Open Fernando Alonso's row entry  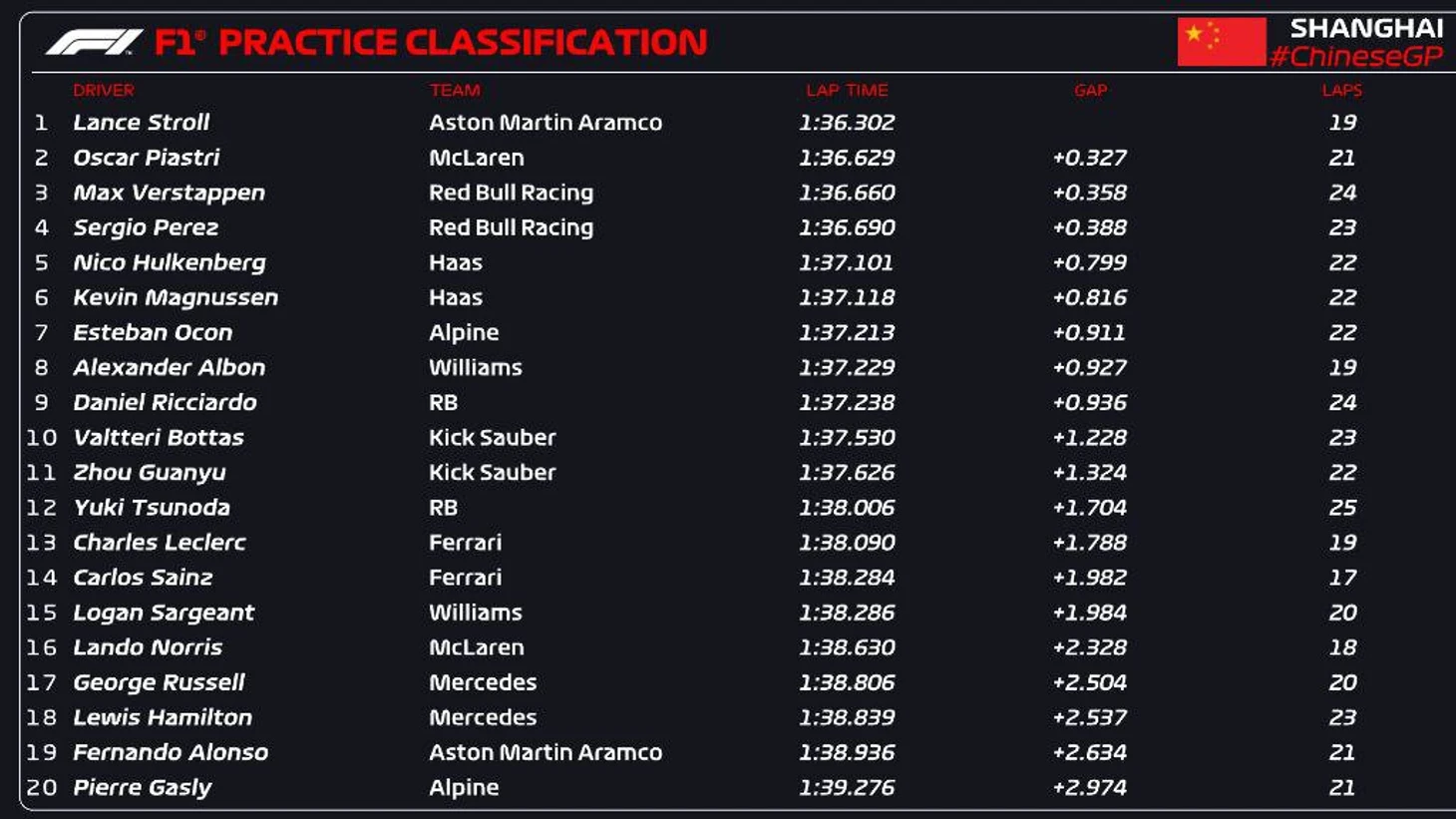click(171, 752)
